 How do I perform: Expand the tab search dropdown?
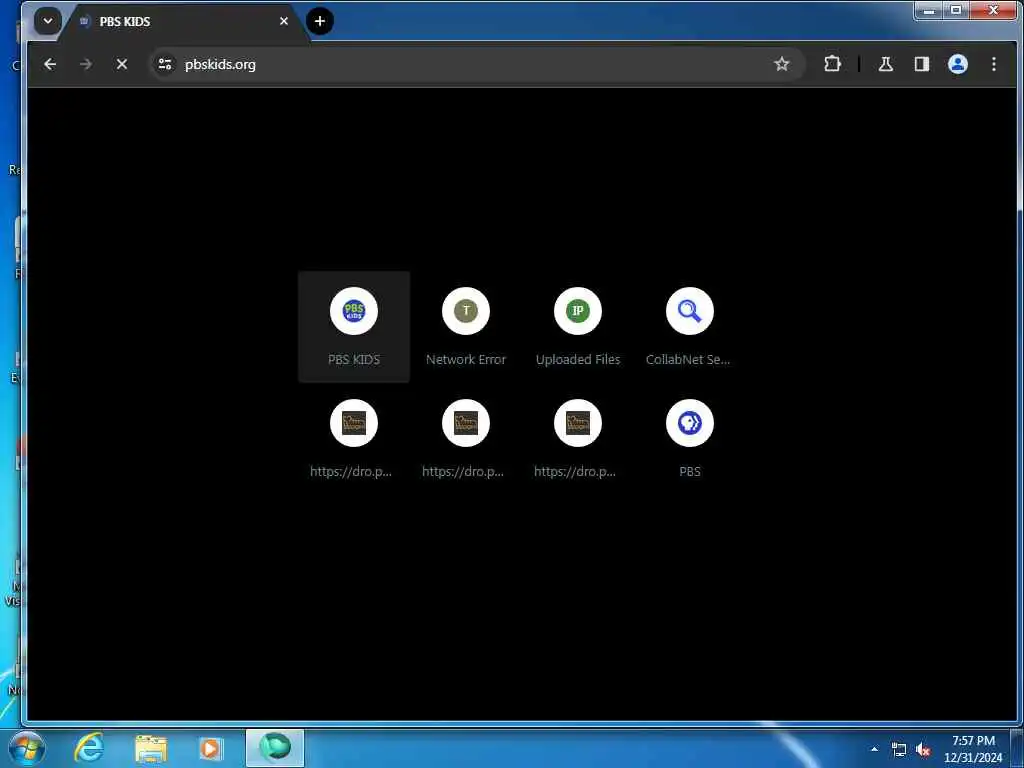(48, 21)
